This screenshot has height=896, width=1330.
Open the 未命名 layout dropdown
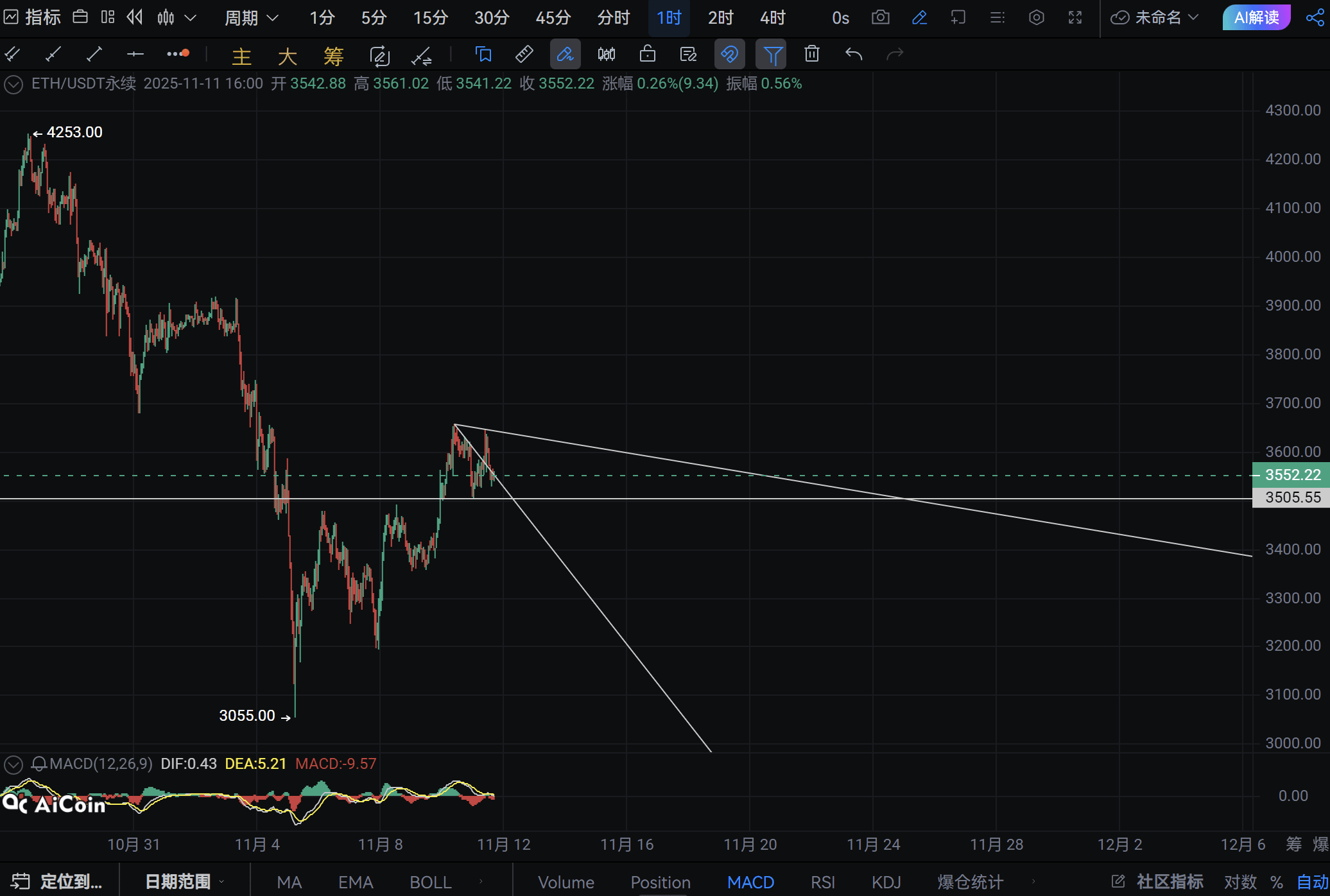(x=1157, y=17)
